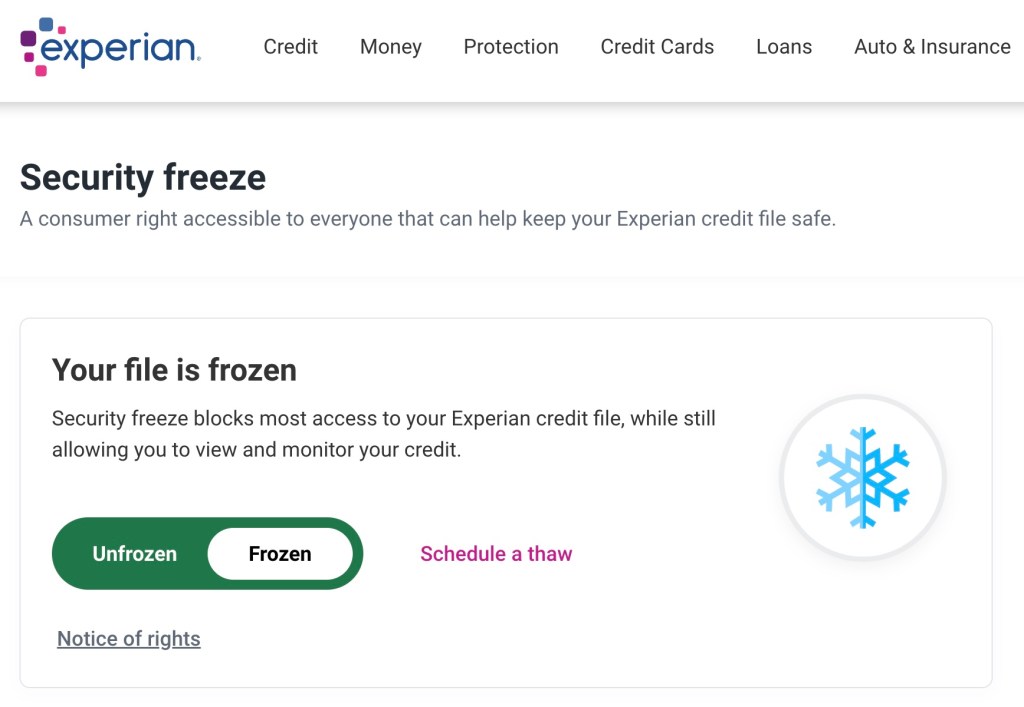The width and height of the screenshot is (1024, 707).
Task: Open the Credit menu
Action: [290, 47]
